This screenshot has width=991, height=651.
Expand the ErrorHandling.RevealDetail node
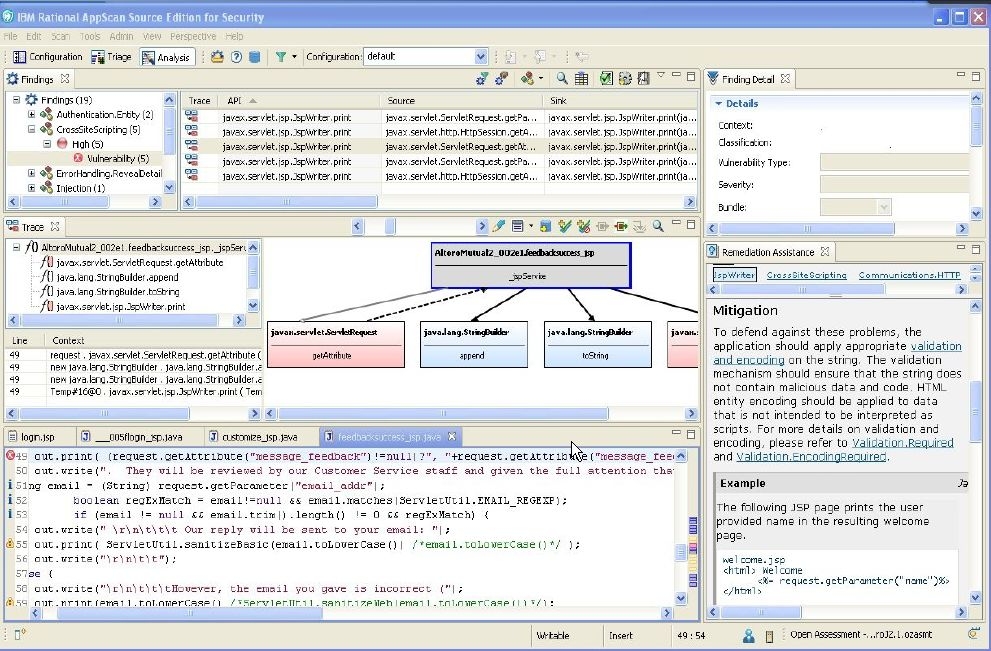[32, 173]
